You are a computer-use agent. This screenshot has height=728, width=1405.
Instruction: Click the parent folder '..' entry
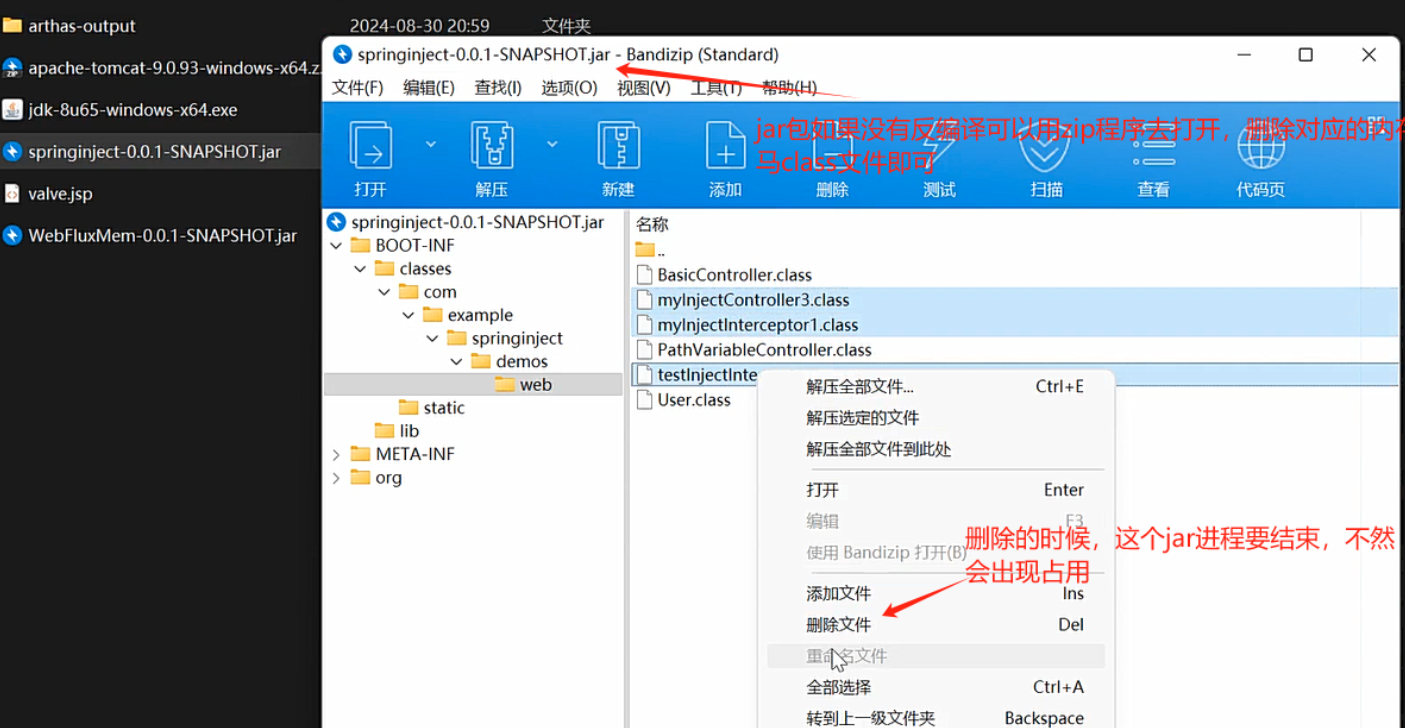tap(650, 250)
